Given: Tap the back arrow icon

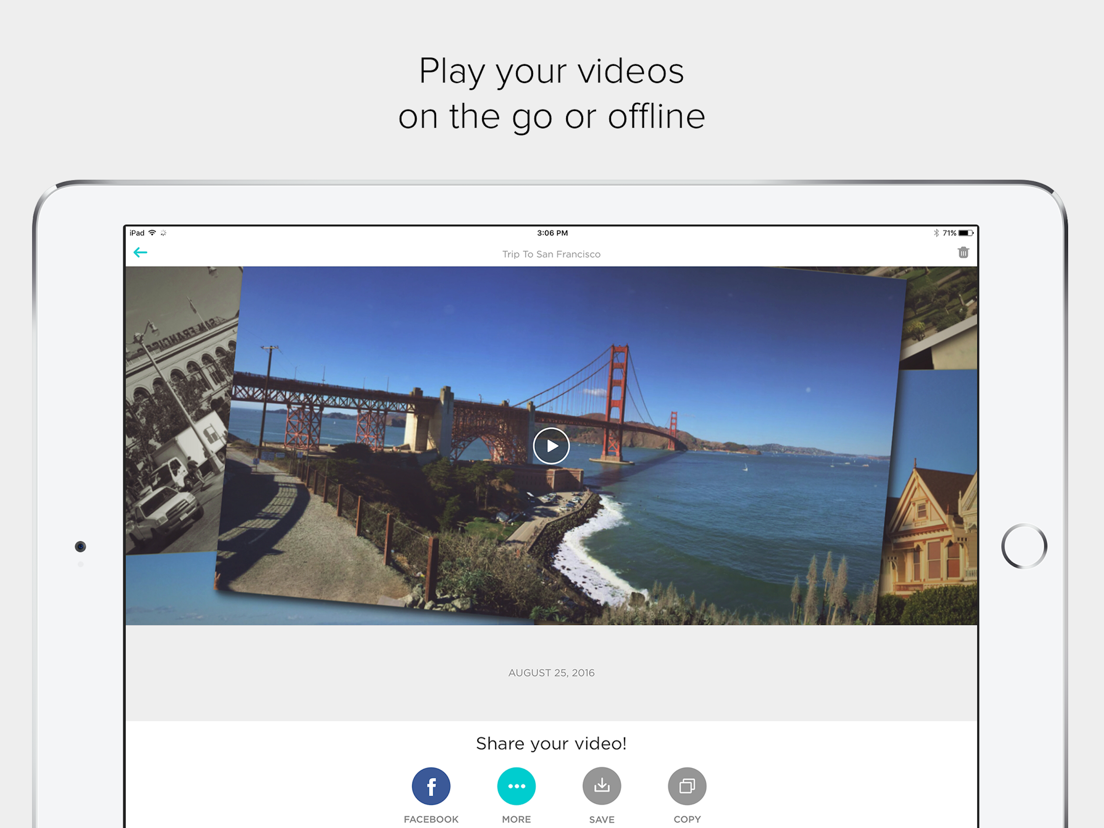Looking at the screenshot, I should 140,253.
